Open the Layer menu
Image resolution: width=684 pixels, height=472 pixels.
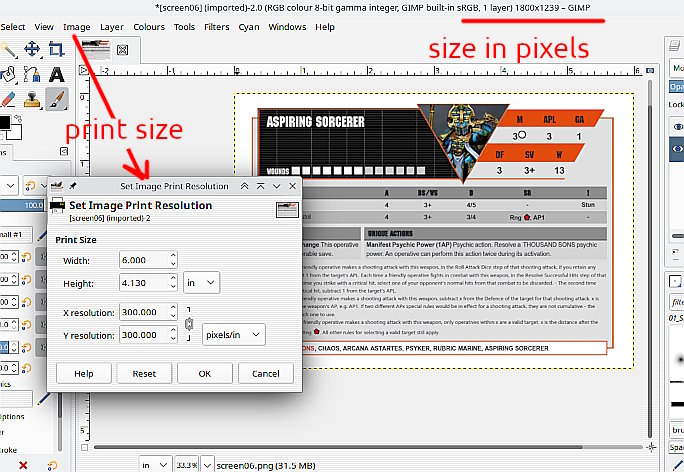(x=112, y=27)
